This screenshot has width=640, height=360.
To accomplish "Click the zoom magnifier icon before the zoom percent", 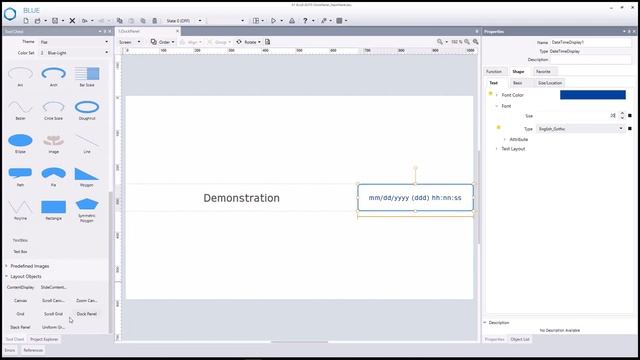I will pyautogui.click(x=440, y=42).
